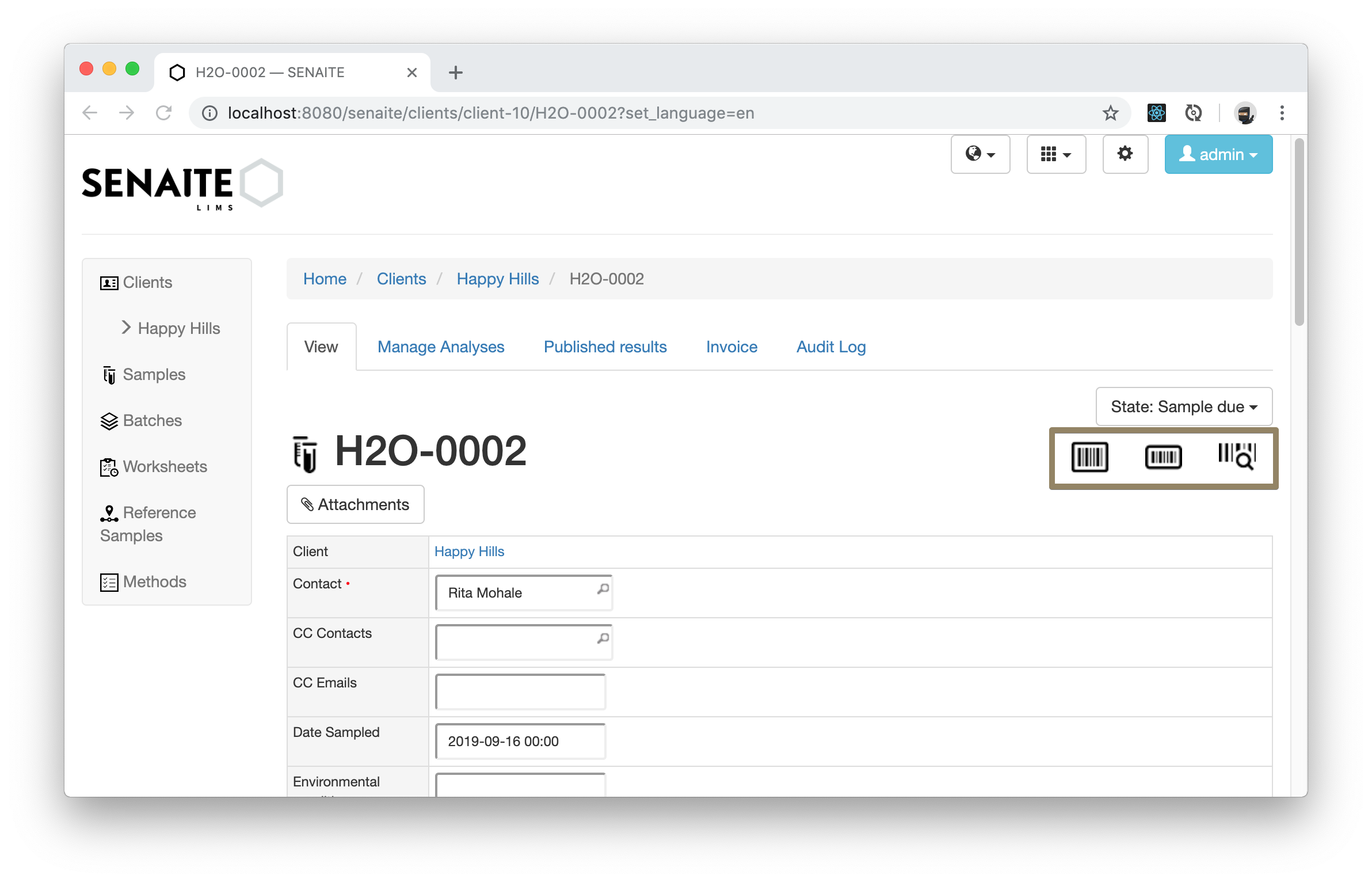Click the Attachments button

[x=355, y=504]
